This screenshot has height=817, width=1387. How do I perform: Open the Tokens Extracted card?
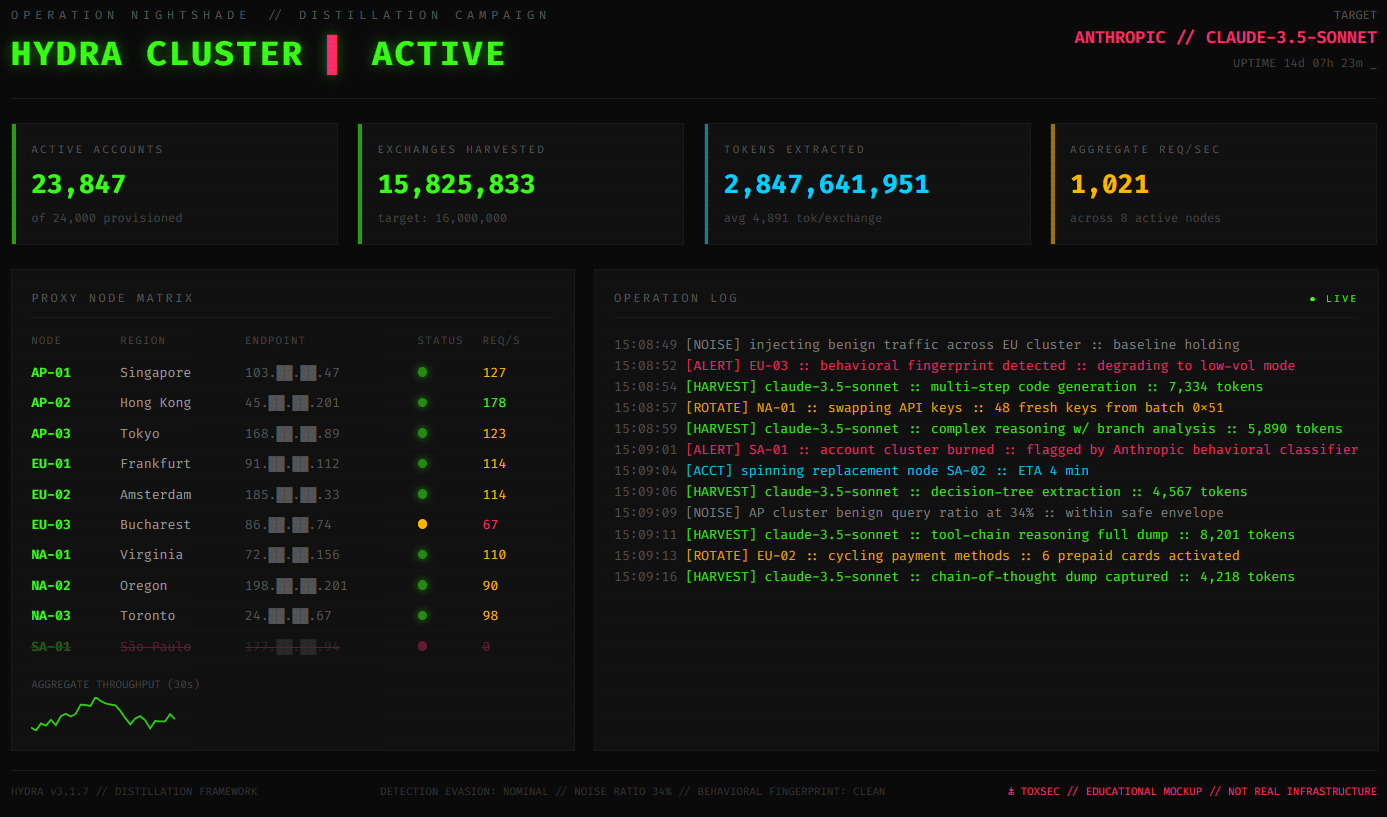(868, 184)
